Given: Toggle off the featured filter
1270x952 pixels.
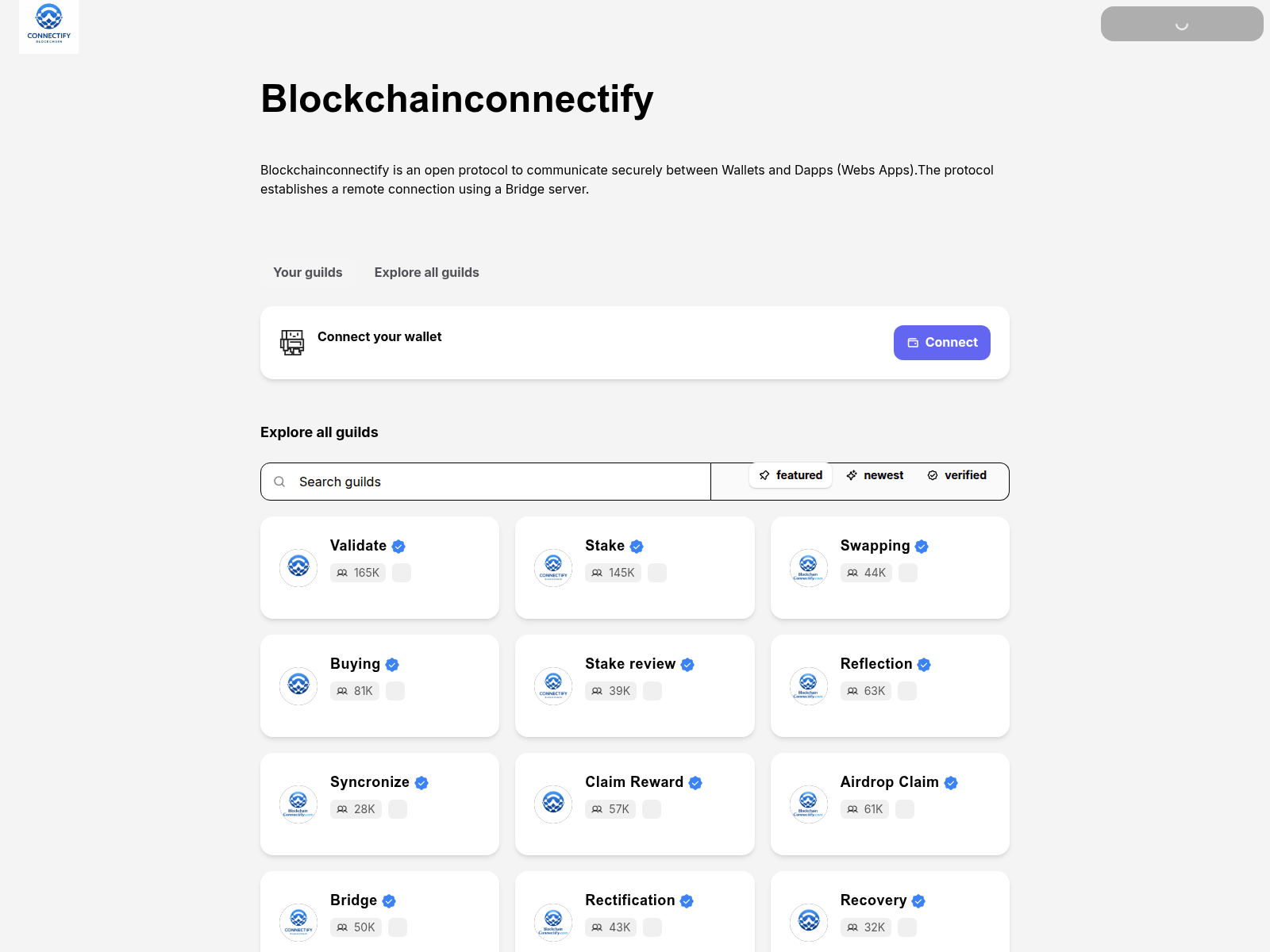Looking at the screenshot, I should pyautogui.click(x=790, y=475).
